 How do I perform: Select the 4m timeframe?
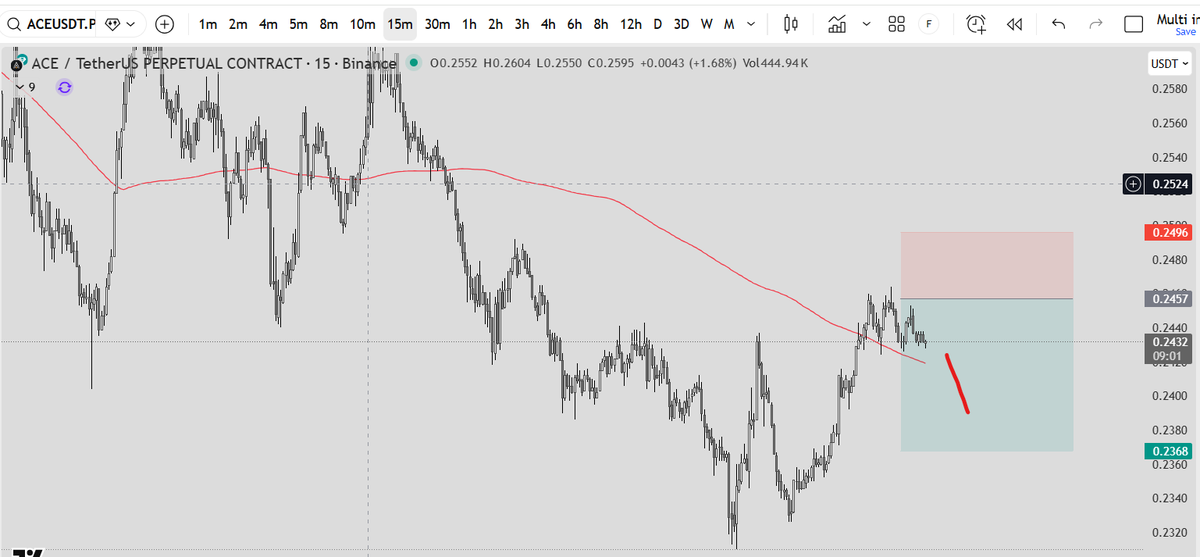pos(268,23)
